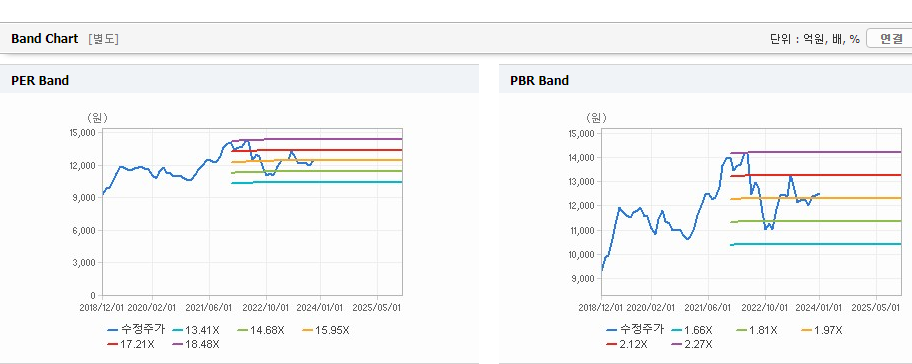912x364 pixels.
Task: Click the PER Band panel header
Action: (239, 81)
